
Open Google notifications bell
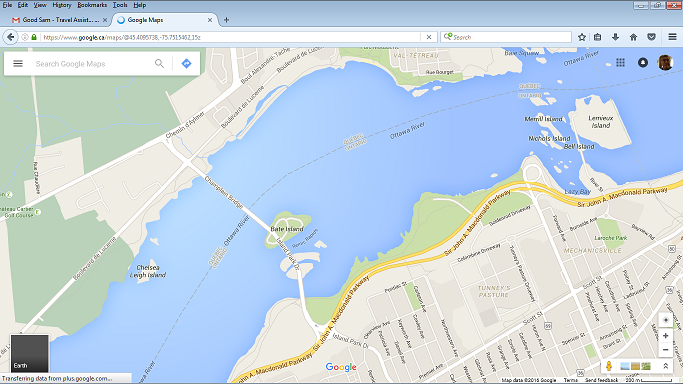642,63
